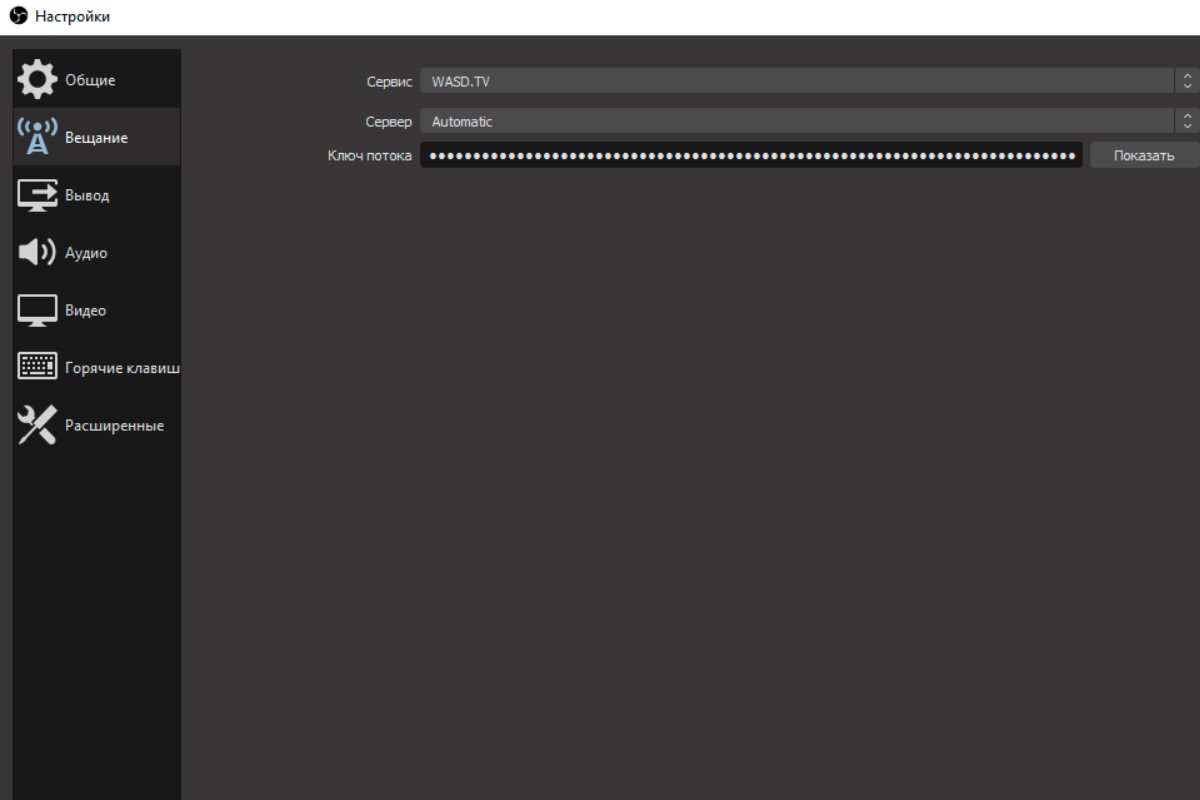Open the Аудио settings label
The height and width of the screenshot is (800, 1200).
click(x=86, y=253)
